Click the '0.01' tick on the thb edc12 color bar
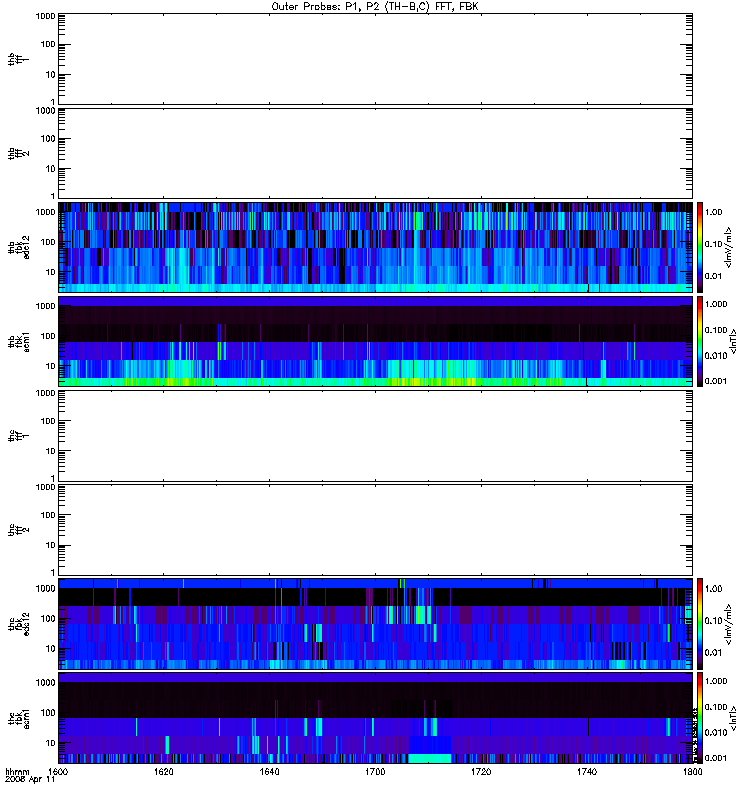The height and width of the screenshot is (800, 750). 714,276
